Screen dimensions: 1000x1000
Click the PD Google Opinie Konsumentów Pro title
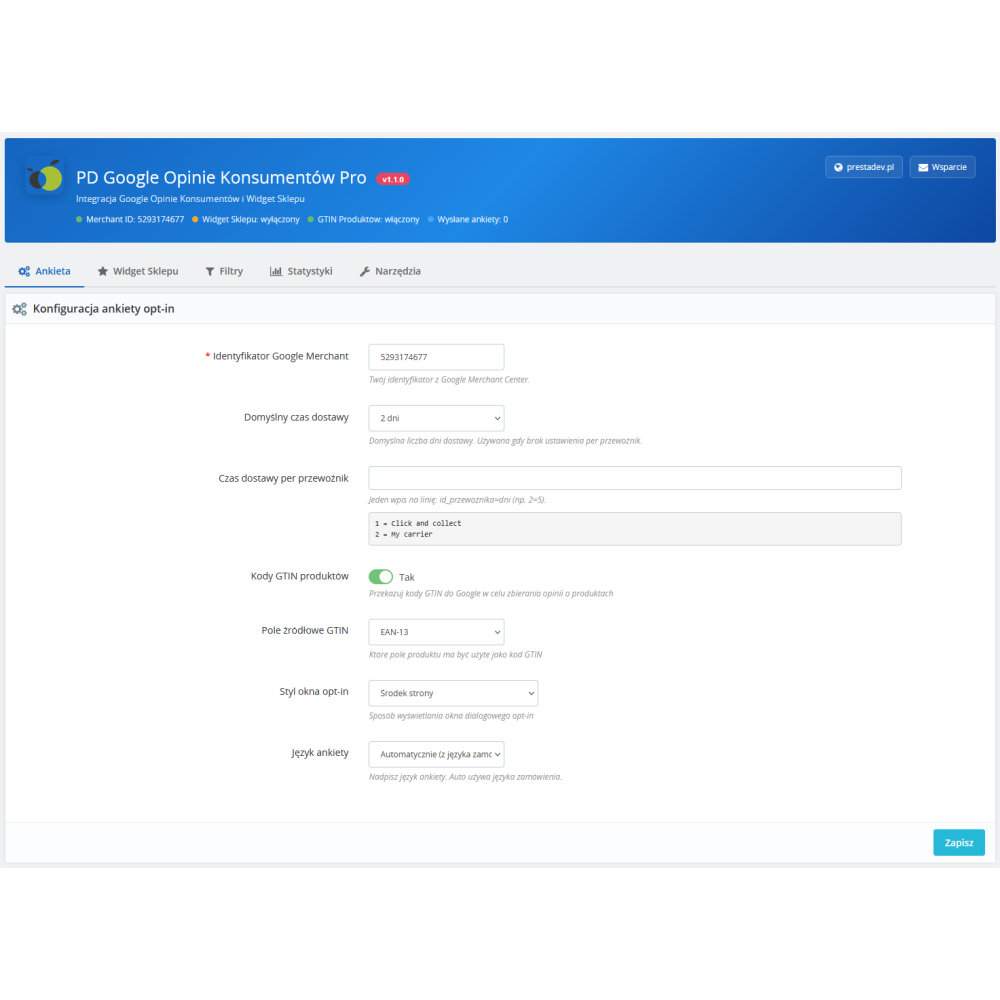(x=221, y=177)
